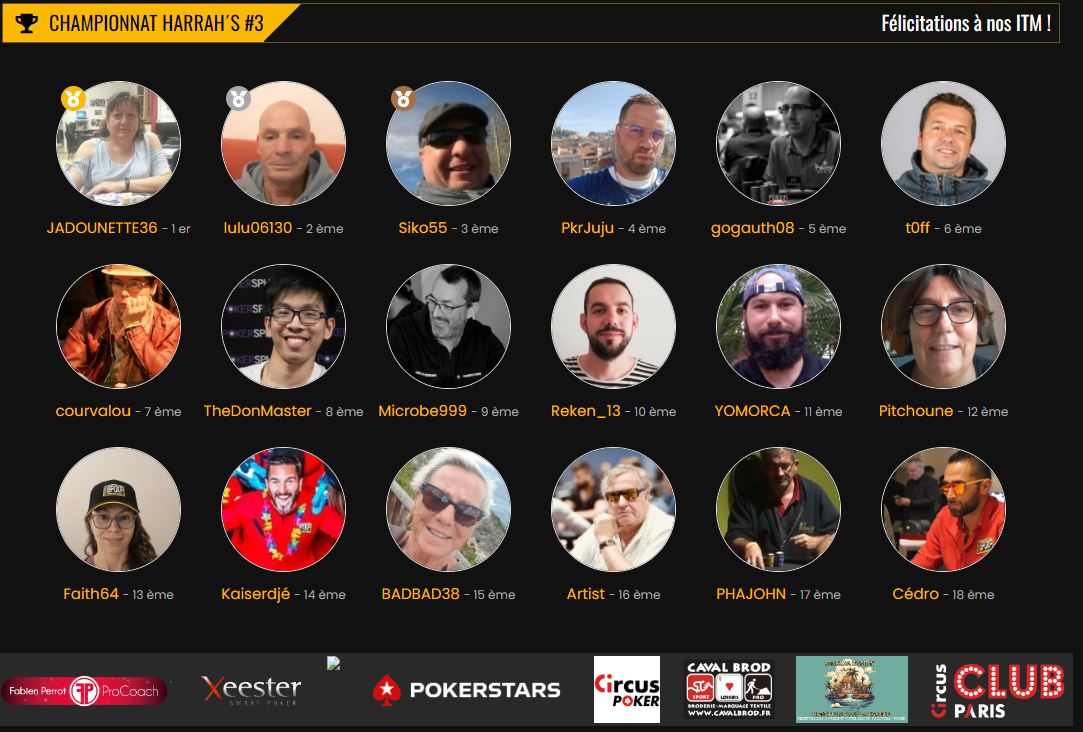Open the Fabien Perrot ProCoach logo
Screen dimensions: 1083x732
point(84,691)
